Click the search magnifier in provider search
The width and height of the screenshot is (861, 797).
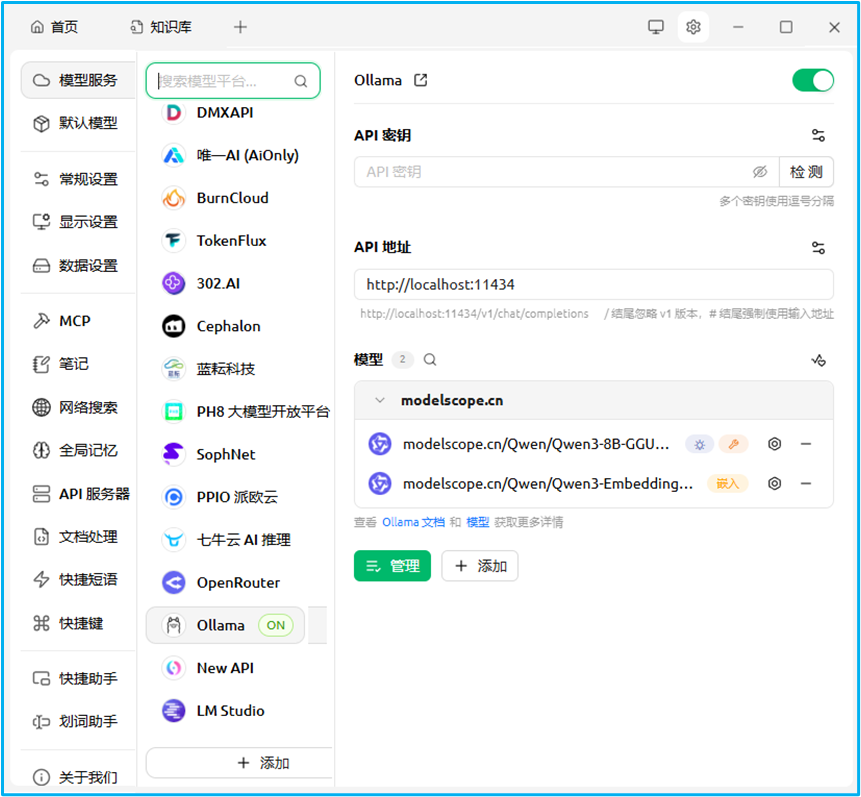[300, 81]
